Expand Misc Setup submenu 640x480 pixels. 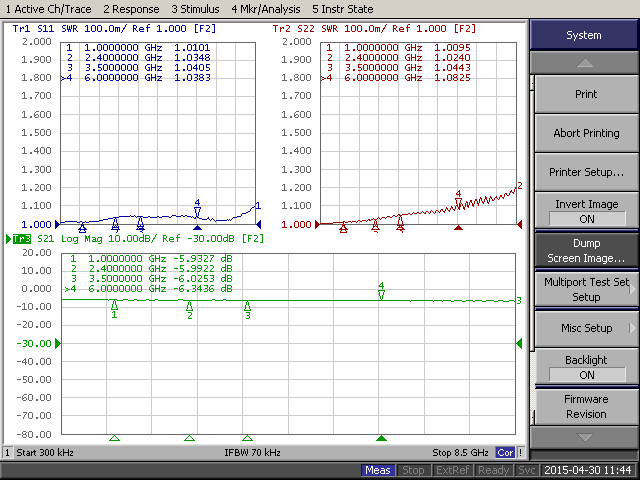pyautogui.click(x=586, y=328)
